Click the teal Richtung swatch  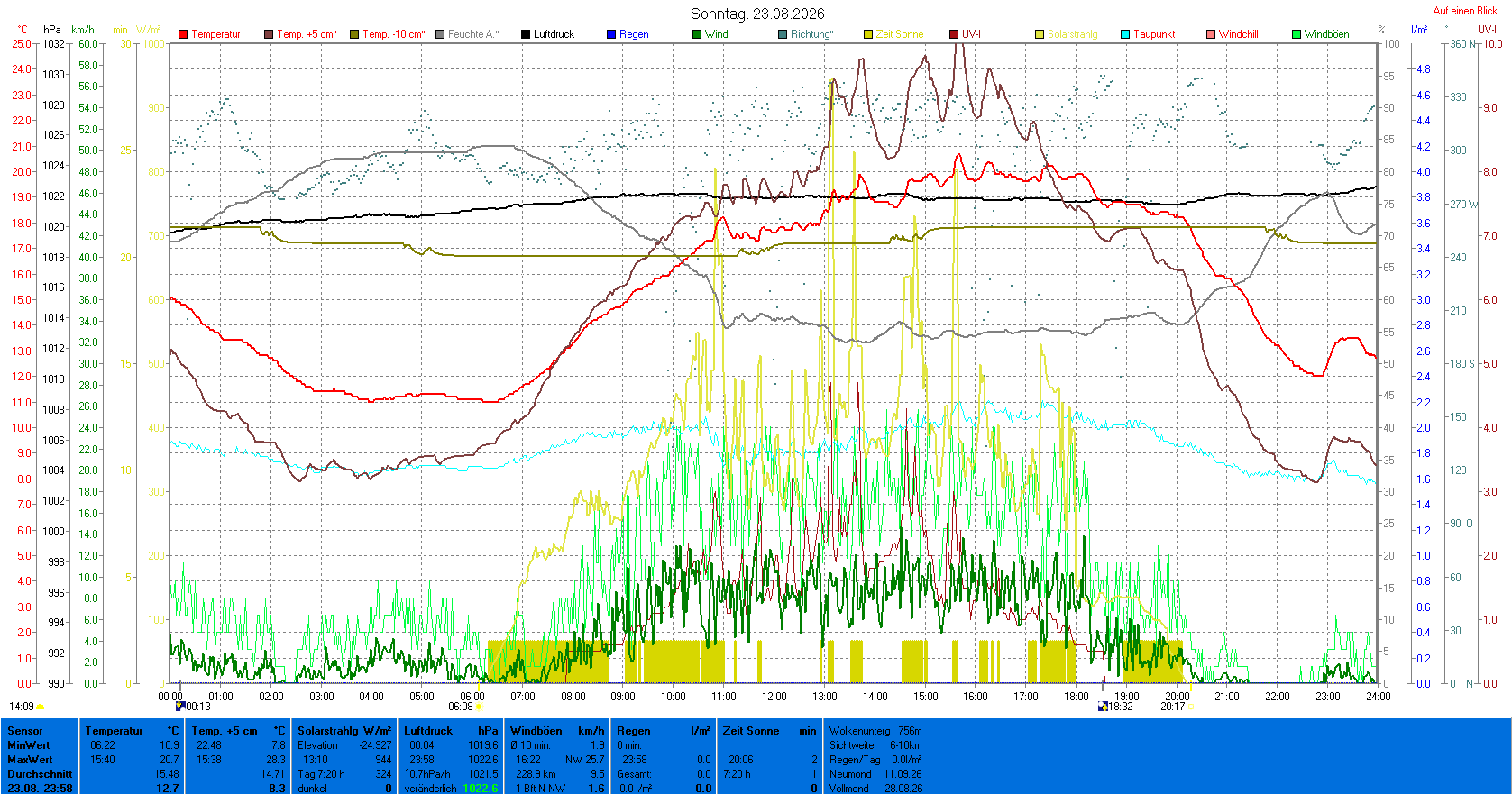pyautogui.click(x=783, y=34)
